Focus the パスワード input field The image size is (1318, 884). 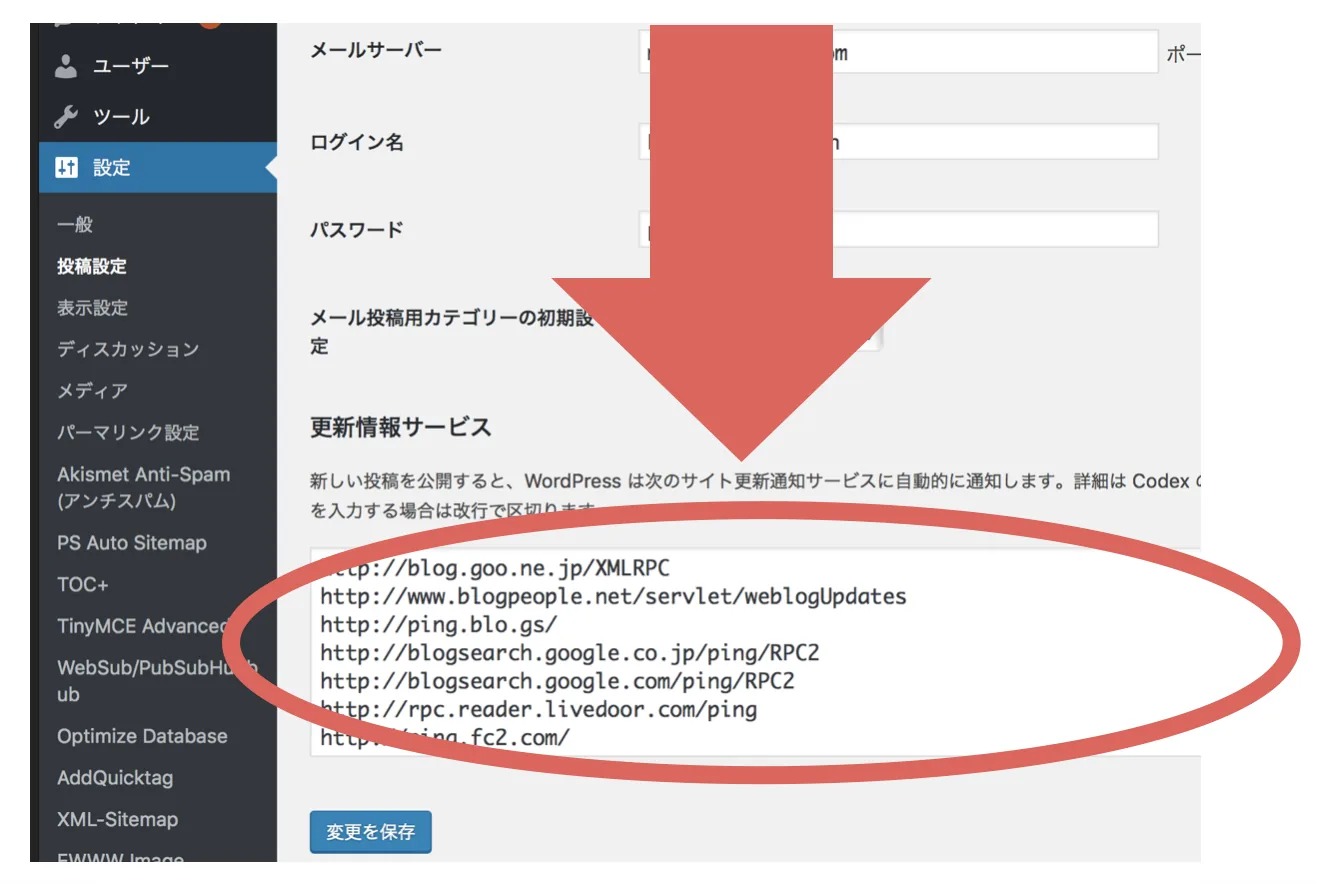[898, 229]
